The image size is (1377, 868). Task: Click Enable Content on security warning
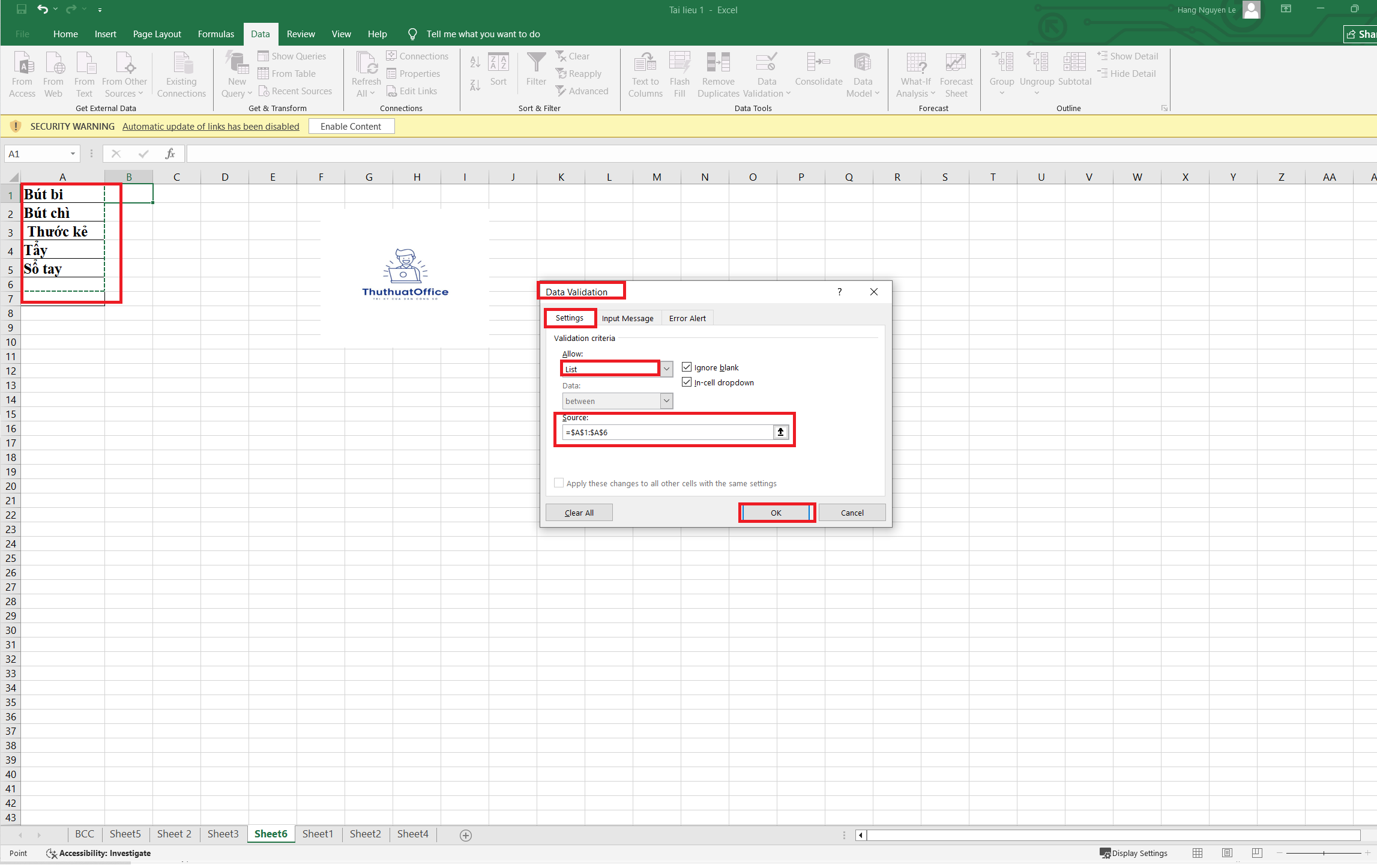(351, 126)
